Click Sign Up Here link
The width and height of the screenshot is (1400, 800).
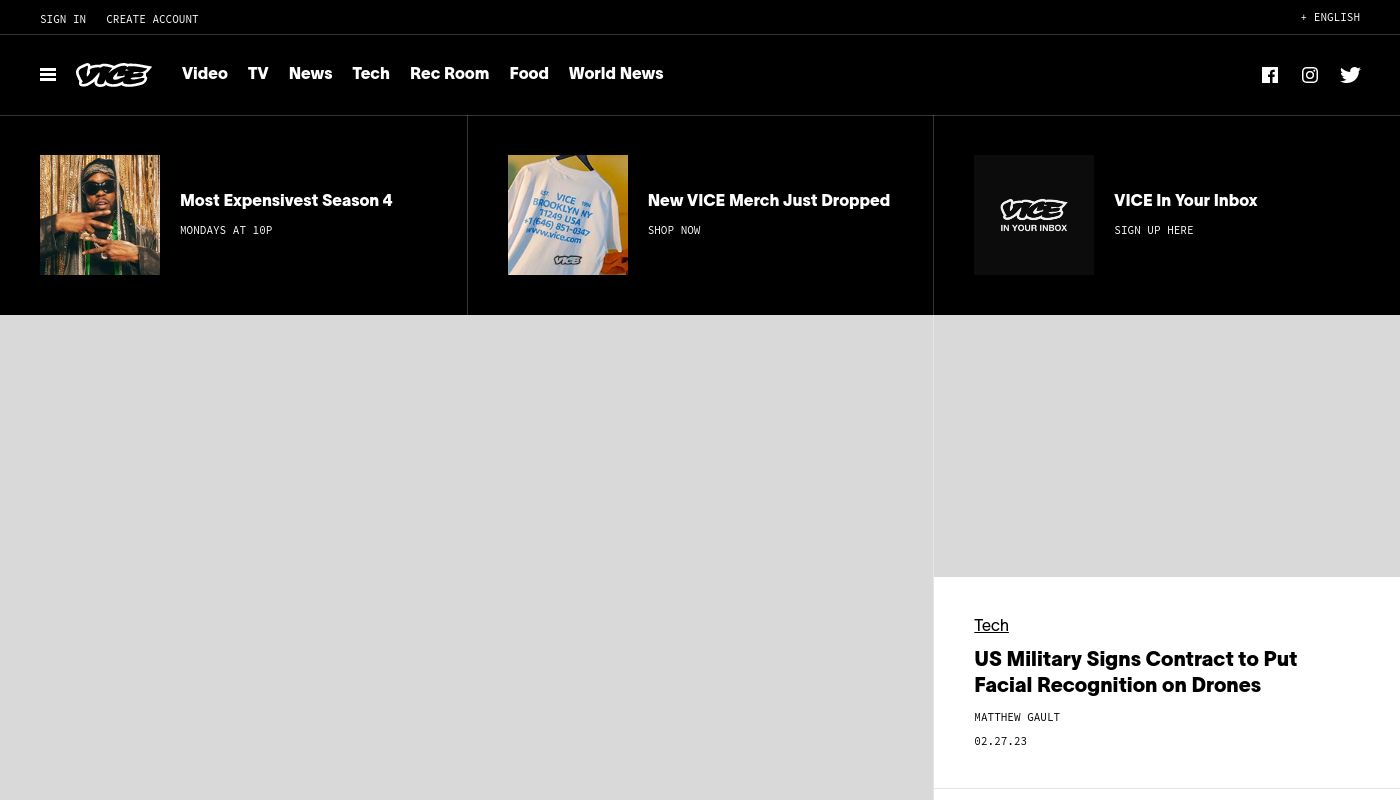tap(1153, 230)
